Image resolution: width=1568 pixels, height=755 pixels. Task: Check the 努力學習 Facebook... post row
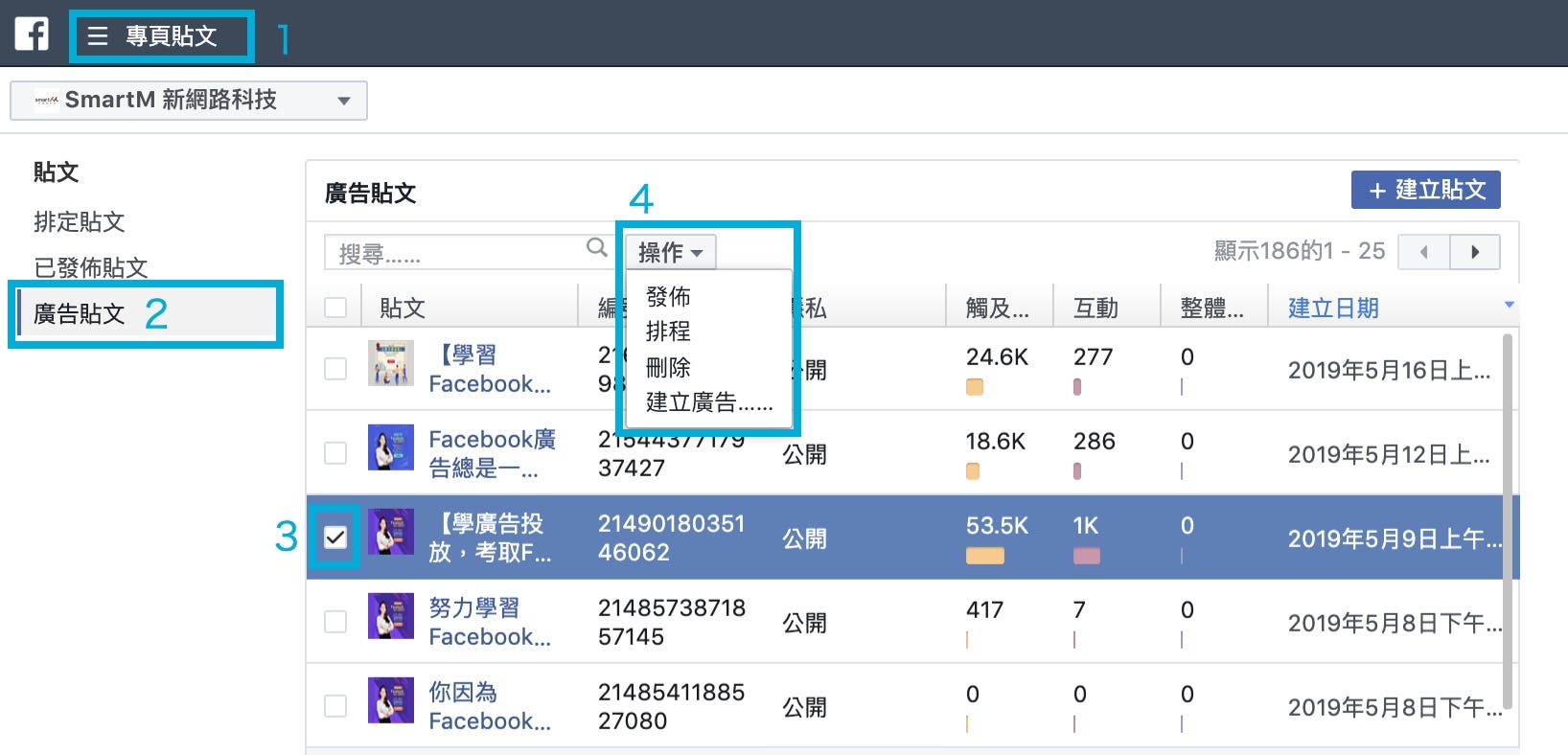tap(335, 622)
